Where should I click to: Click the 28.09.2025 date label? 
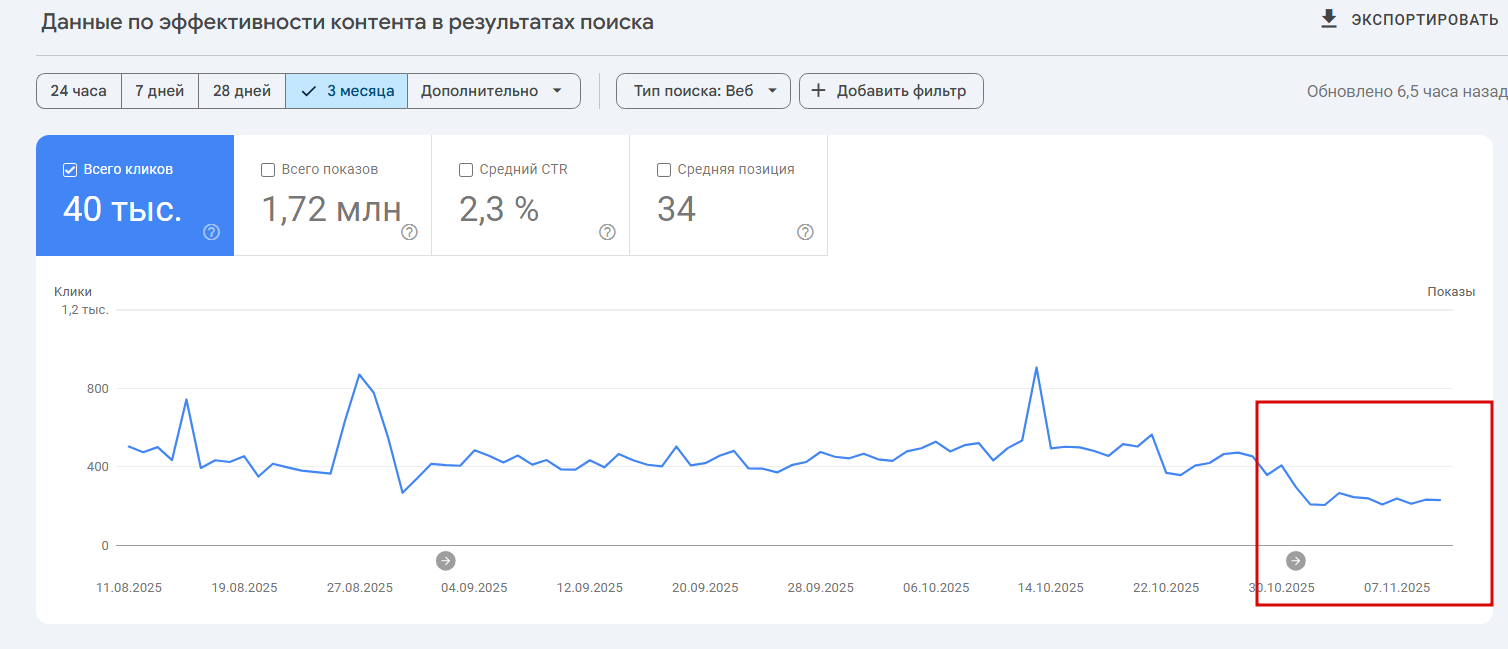click(x=821, y=588)
